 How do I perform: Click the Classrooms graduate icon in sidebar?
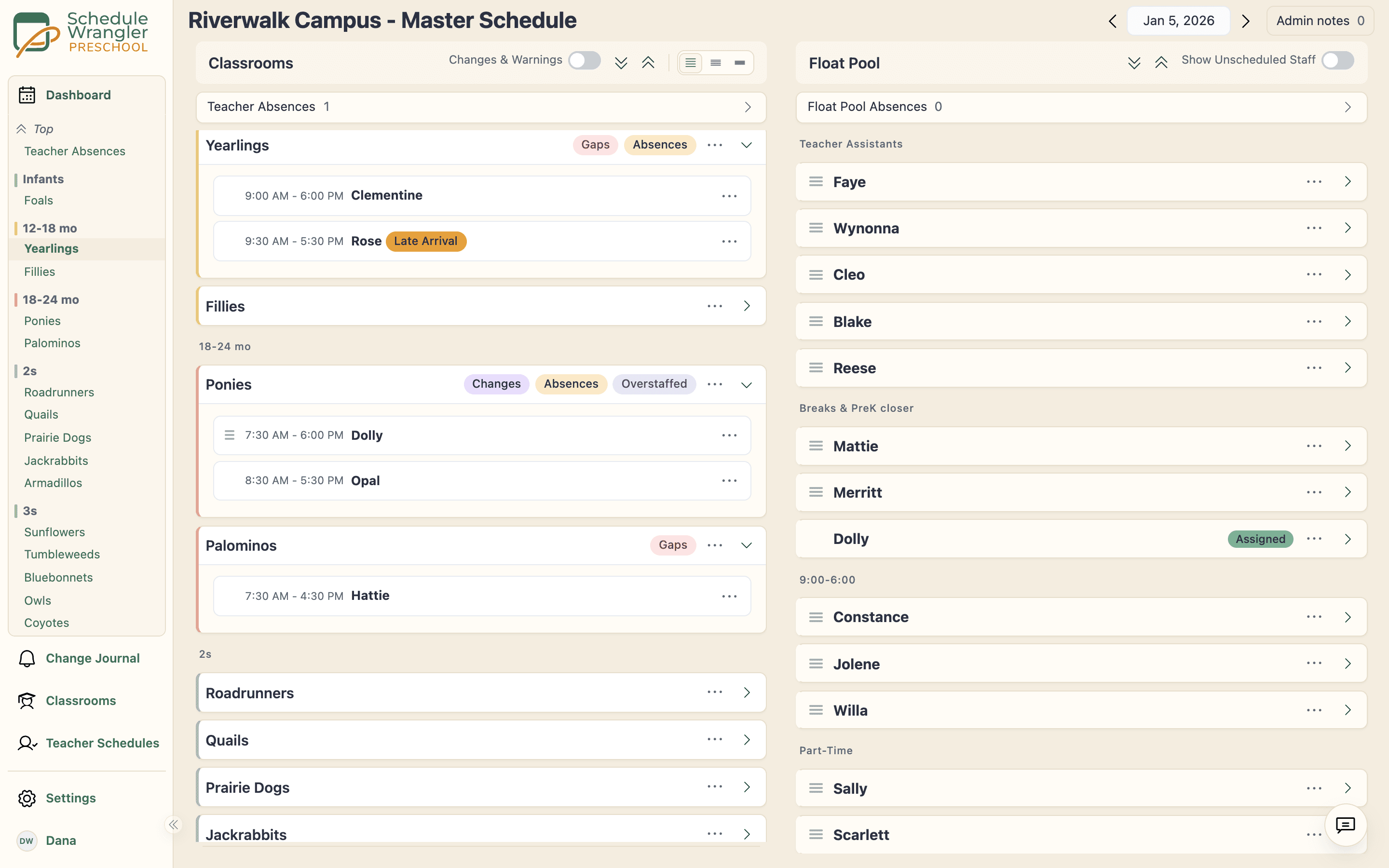coord(27,700)
